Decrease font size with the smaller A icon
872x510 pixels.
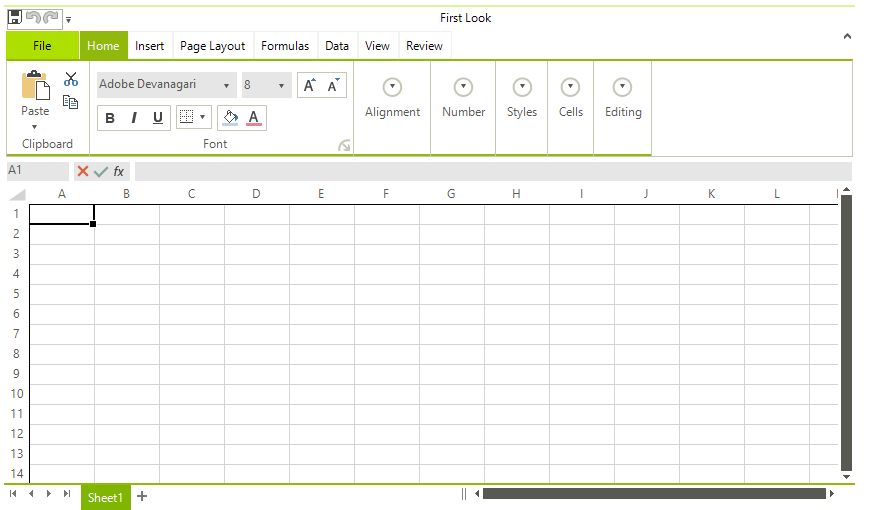[x=333, y=85]
